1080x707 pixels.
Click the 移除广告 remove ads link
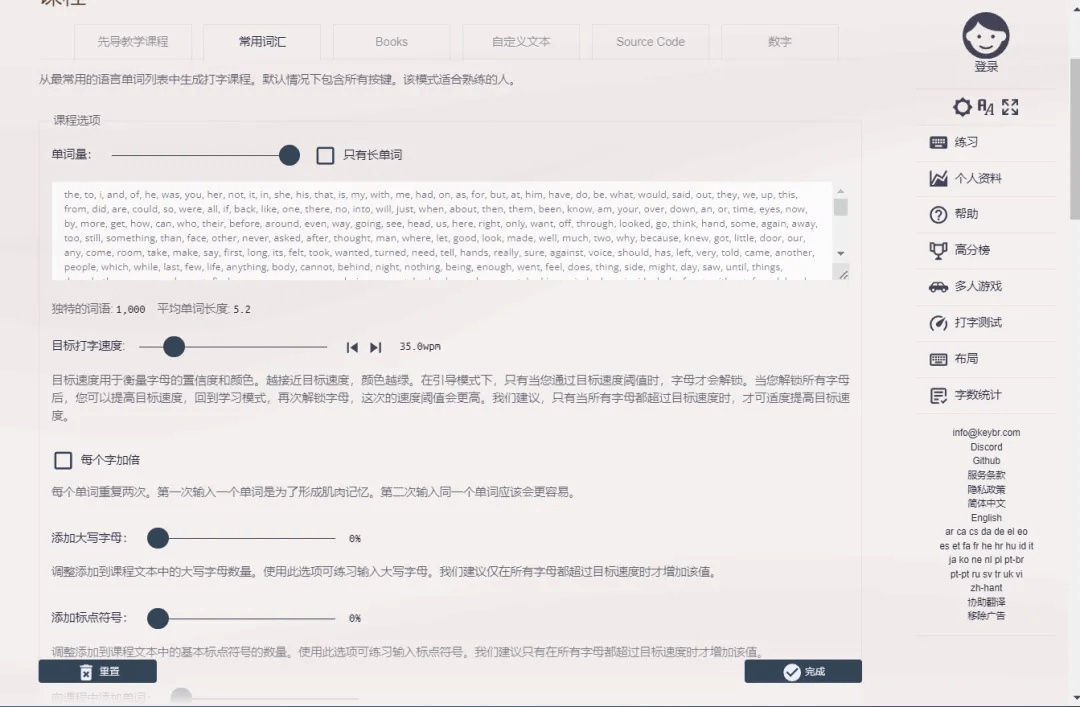[986, 616]
